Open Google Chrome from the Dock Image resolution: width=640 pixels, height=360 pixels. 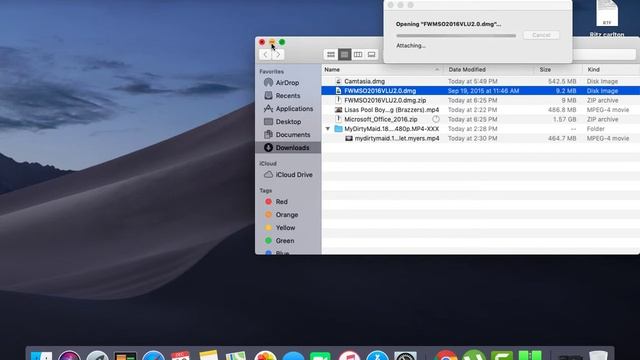pos(446,356)
